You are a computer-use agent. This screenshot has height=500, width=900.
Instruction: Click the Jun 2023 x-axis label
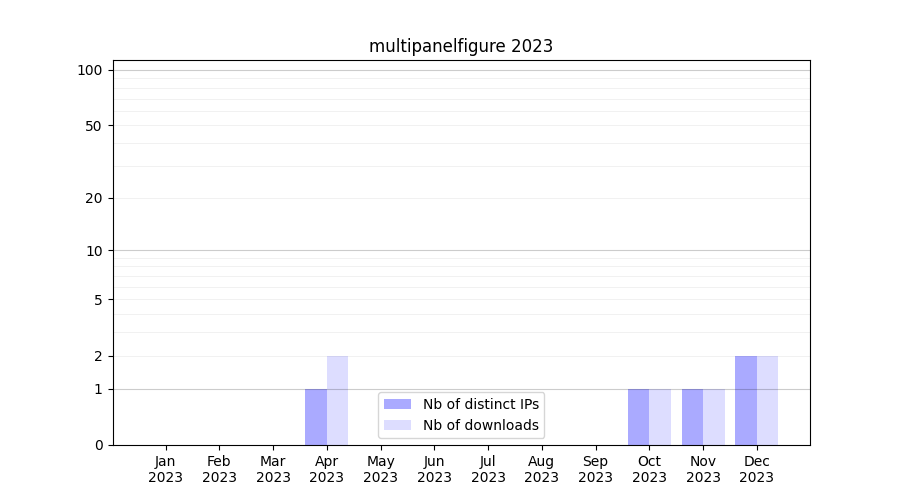coord(434,469)
